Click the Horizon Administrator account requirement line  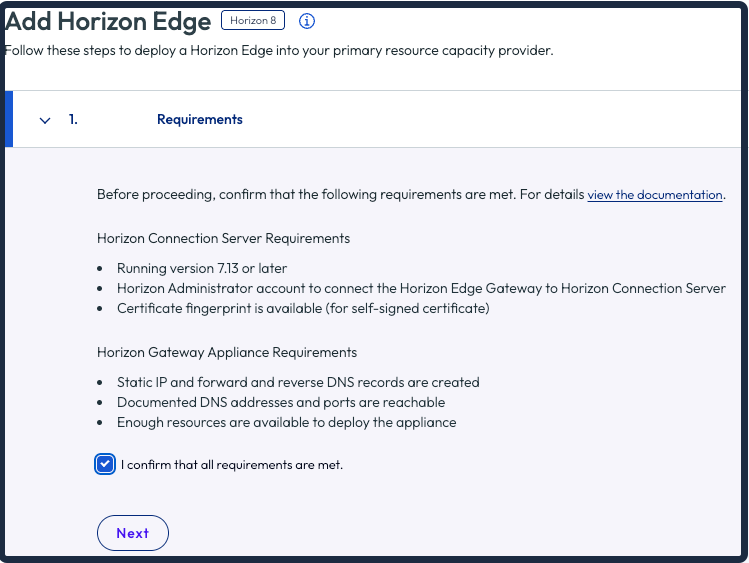421,288
